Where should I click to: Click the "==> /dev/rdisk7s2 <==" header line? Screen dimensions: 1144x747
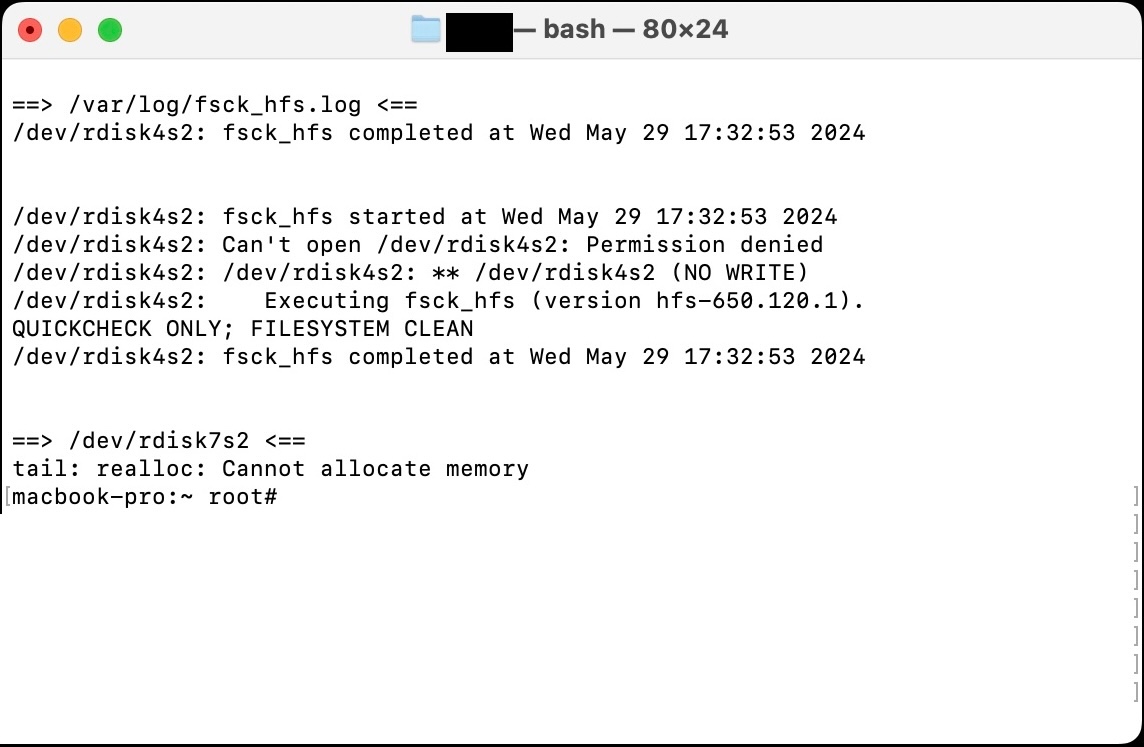pos(159,441)
